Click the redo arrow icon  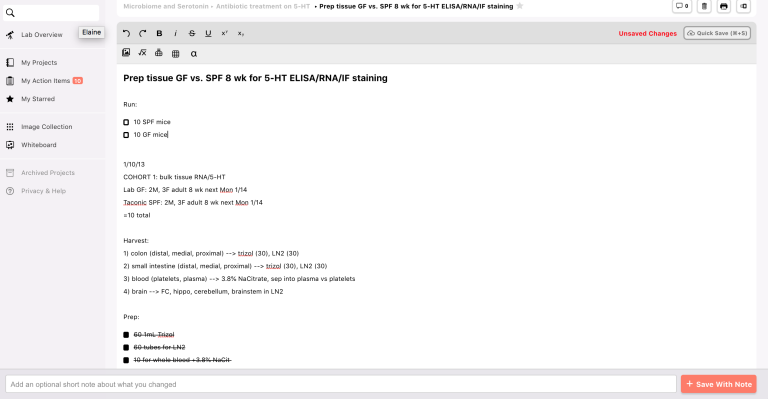click(143, 33)
